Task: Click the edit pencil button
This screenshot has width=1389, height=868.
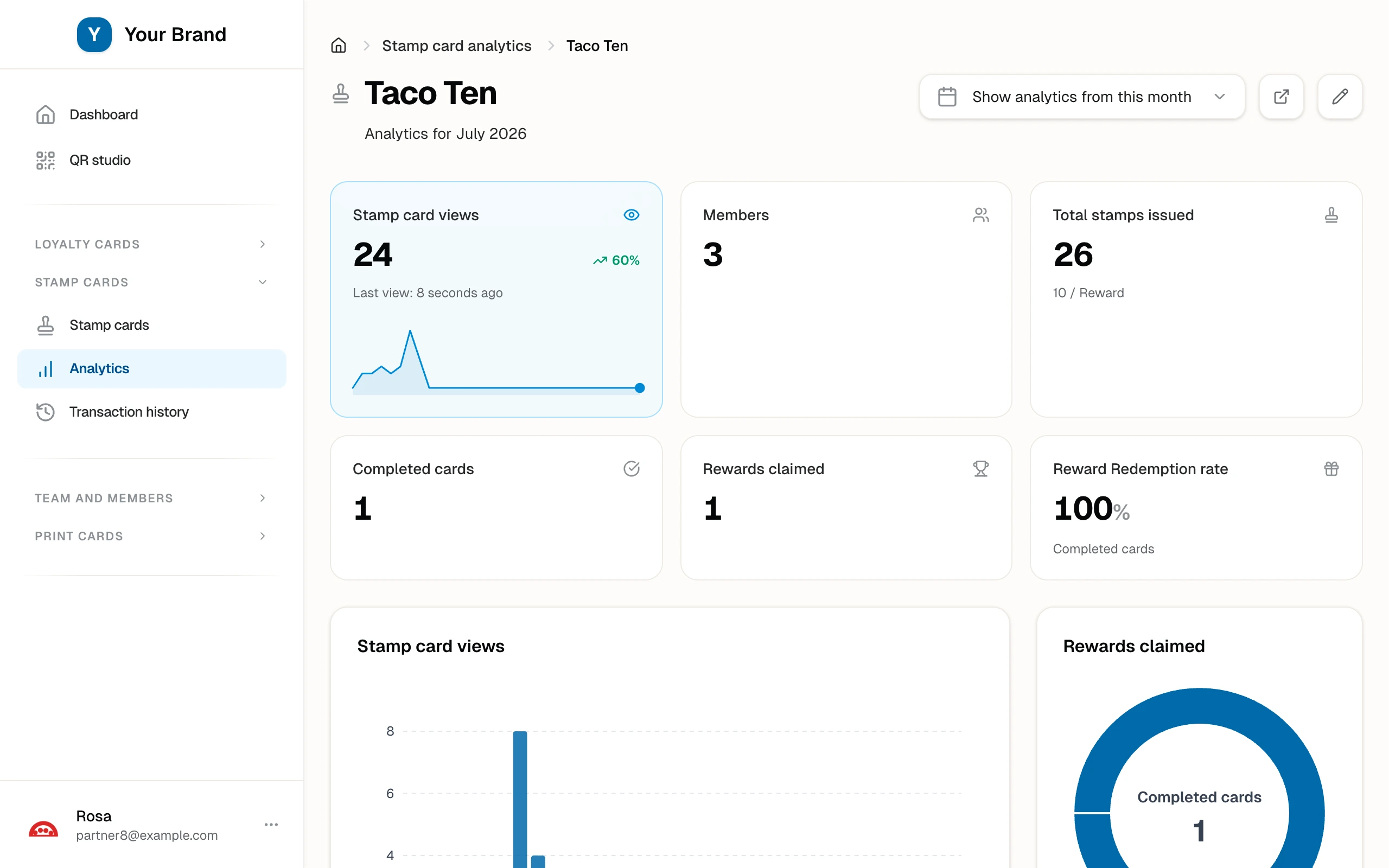Action: (1340, 97)
